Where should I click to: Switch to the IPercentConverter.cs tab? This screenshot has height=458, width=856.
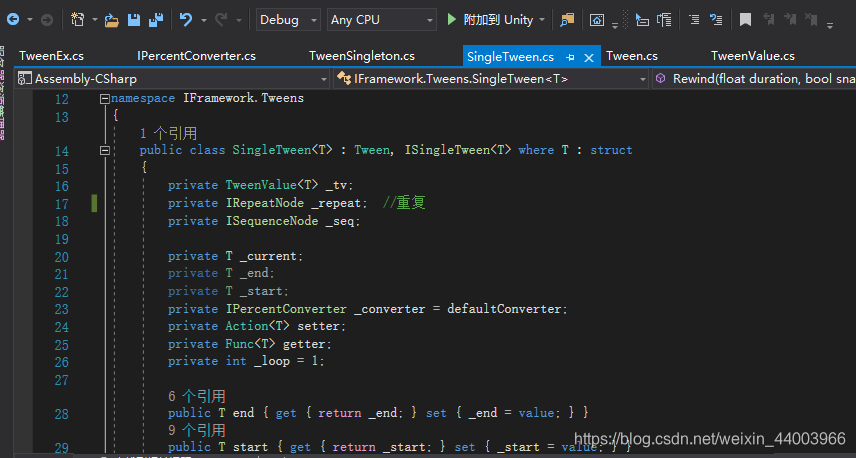(x=197, y=56)
